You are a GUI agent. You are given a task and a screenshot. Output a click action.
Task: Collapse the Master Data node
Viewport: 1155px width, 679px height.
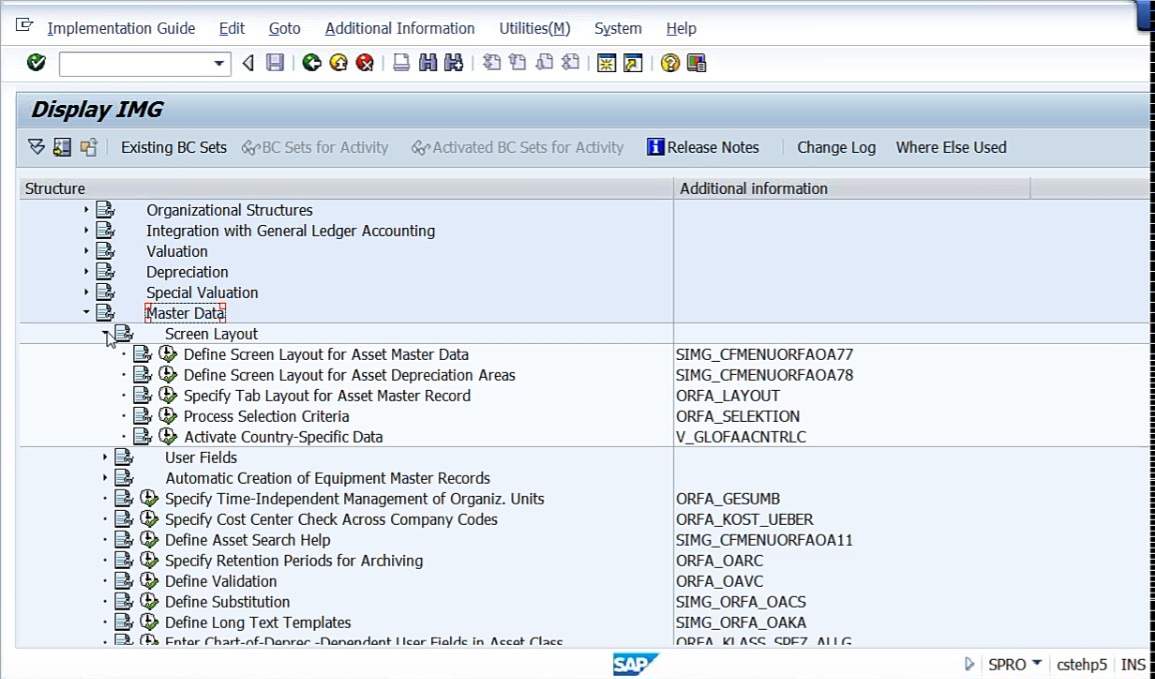(x=85, y=312)
